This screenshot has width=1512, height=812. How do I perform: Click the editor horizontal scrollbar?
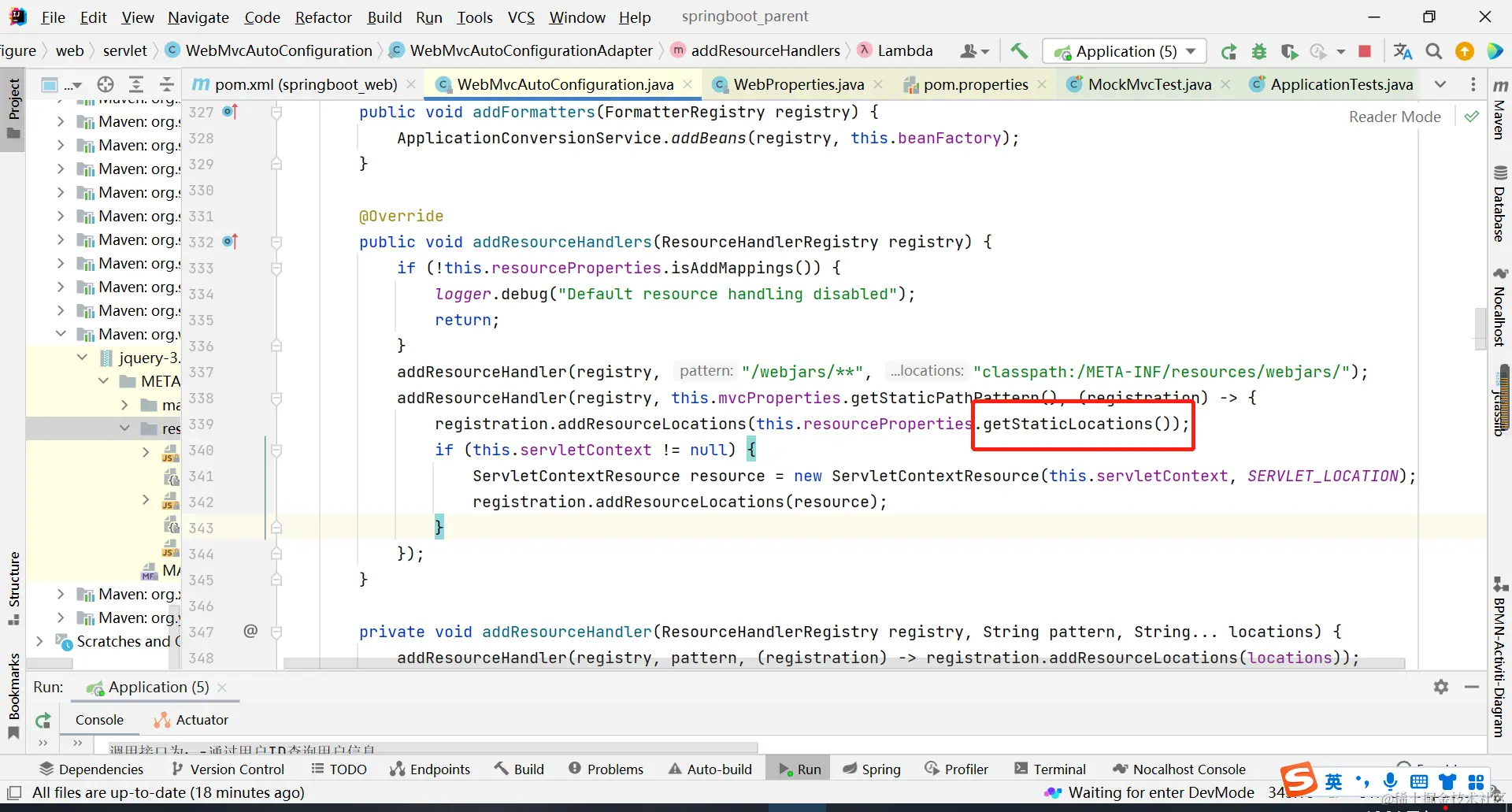pyautogui.click(x=844, y=664)
